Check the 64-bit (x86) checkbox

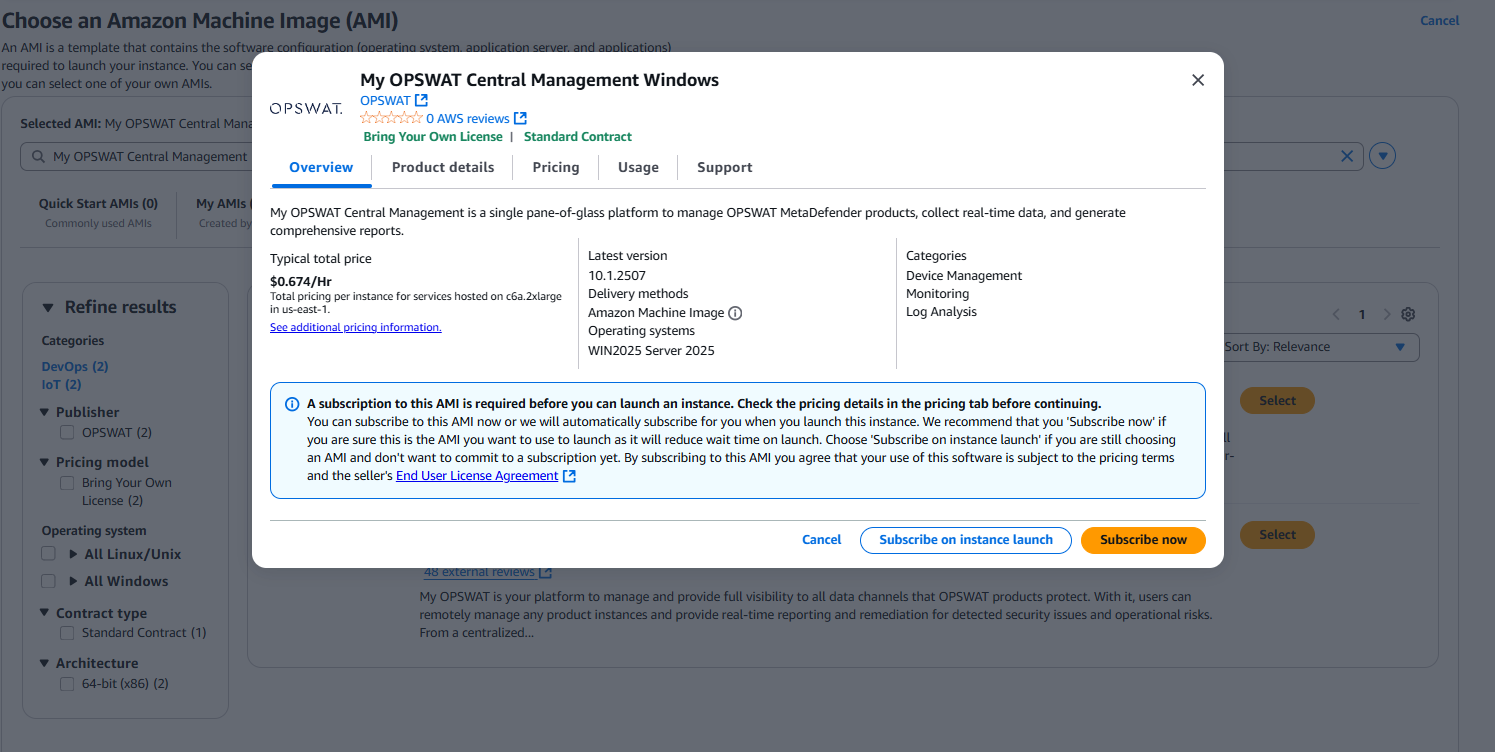[x=67, y=684]
